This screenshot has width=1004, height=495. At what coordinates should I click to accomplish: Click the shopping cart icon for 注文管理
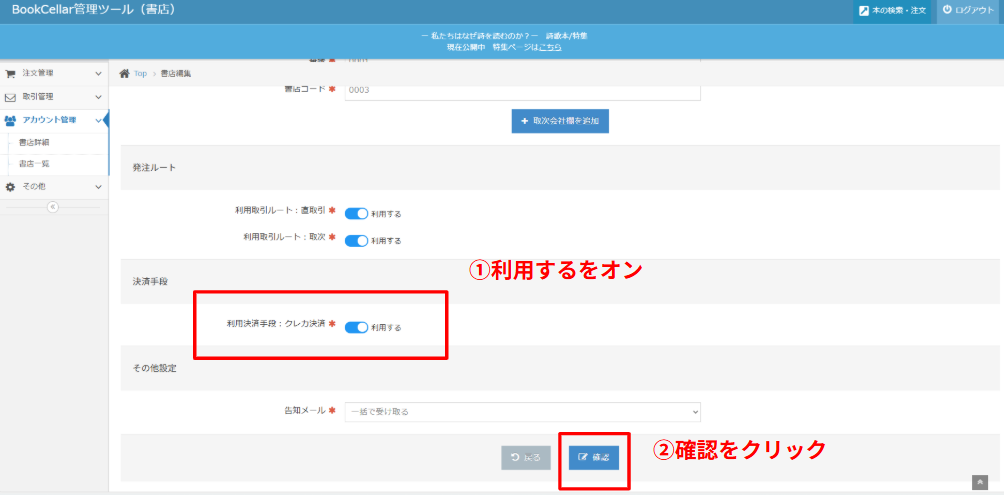click(10, 74)
